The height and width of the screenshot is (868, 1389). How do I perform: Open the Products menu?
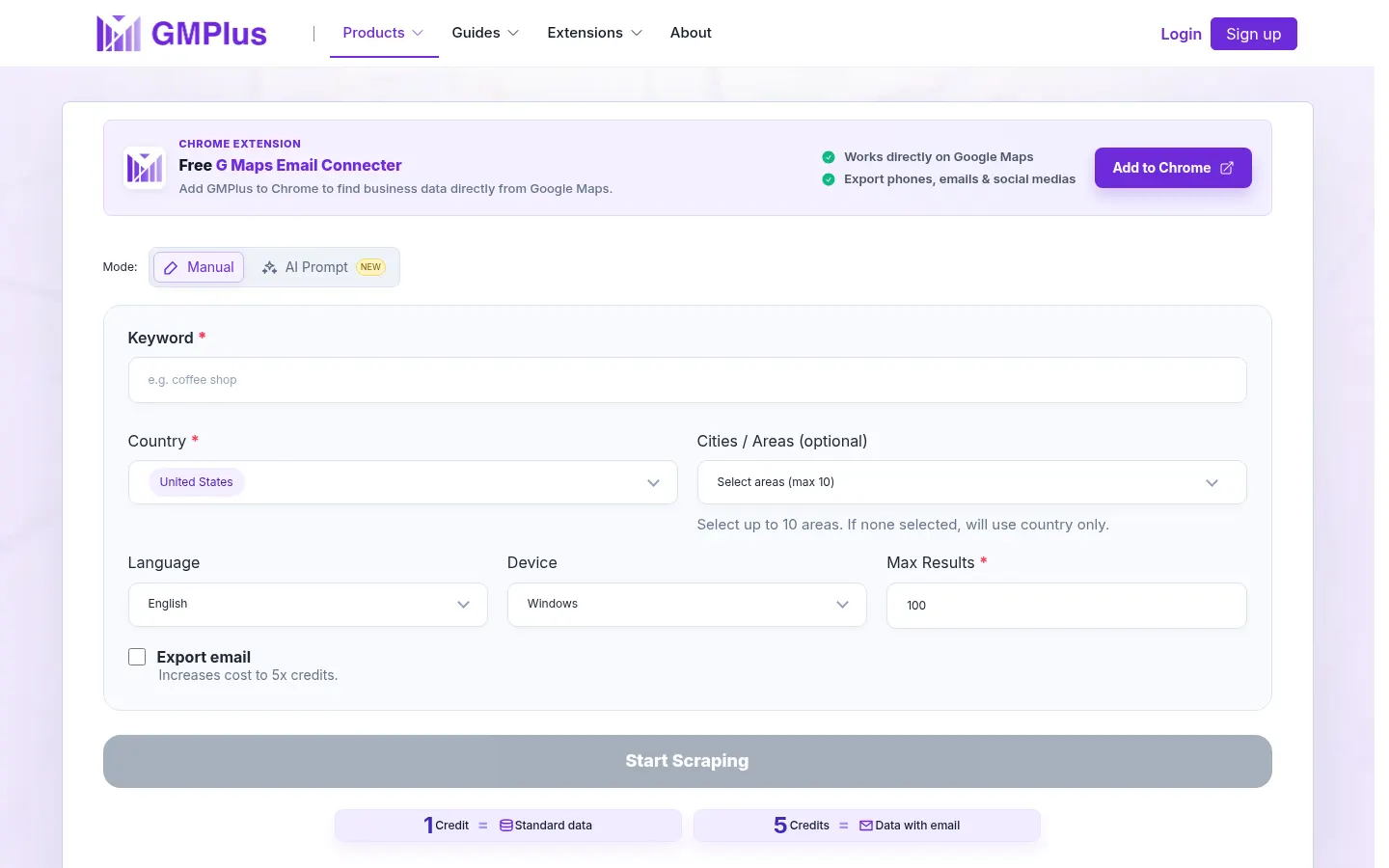click(x=384, y=33)
